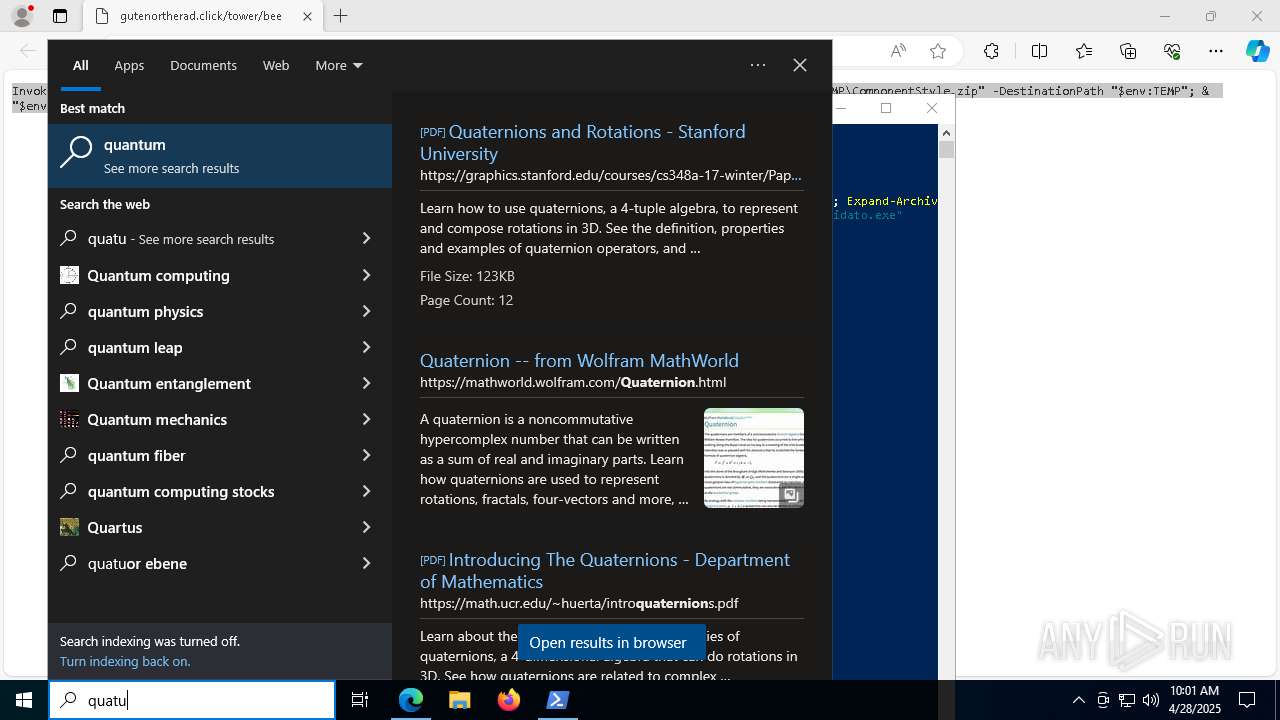Add this page to favorites star
Viewport: 1280px width, 720px height.
point(937,51)
